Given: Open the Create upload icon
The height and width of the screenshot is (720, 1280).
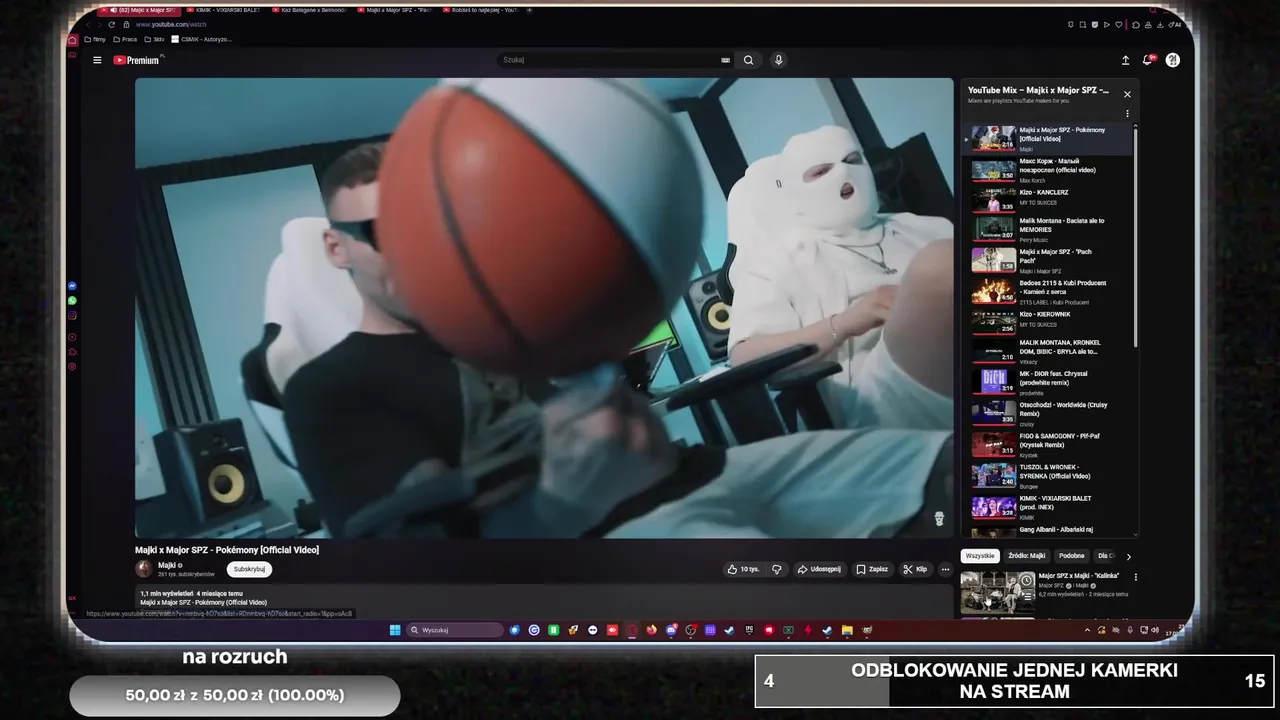Looking at the screenshot, I should click(x=1125, y=60).
